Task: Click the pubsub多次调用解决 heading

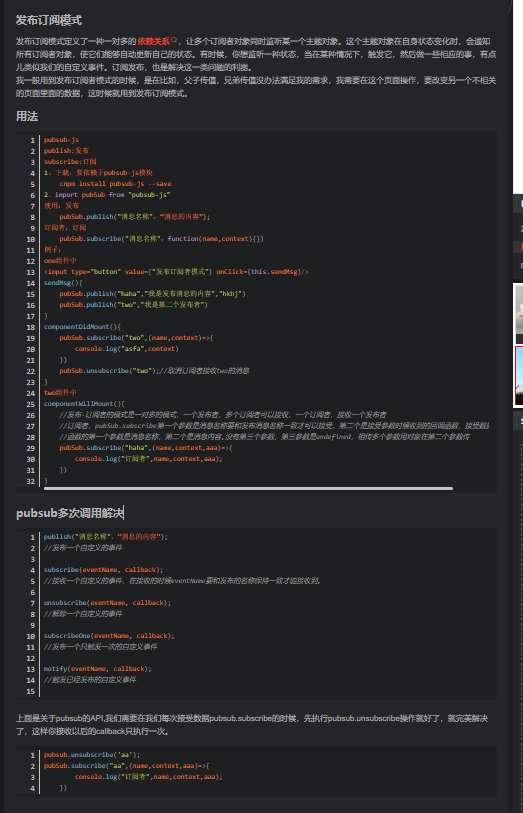Action: 70,513
